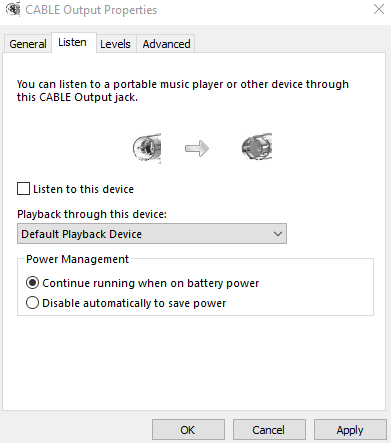Screen dimensions: 391x443
Task: Select Disable automatically to save power
Action: 32,303
